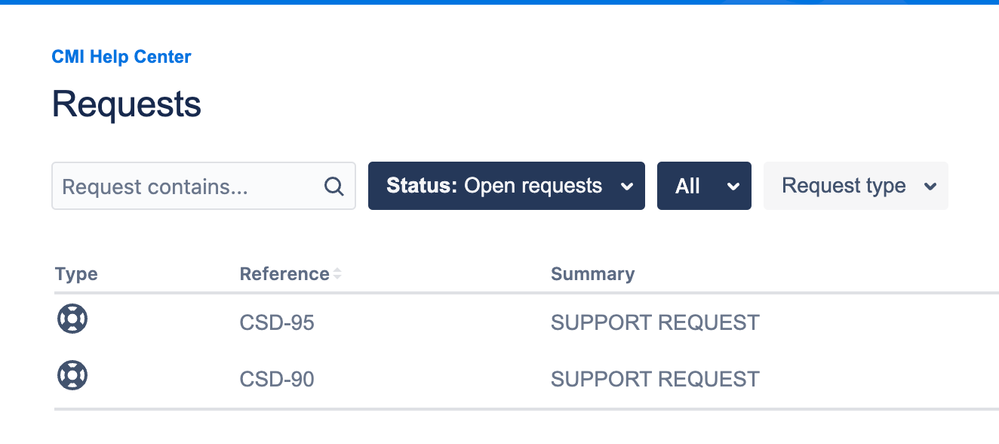Sort by the Reference column header
The height and width of the screenshot is (444, 999).
pyautogui.click(x=284, y=274)
